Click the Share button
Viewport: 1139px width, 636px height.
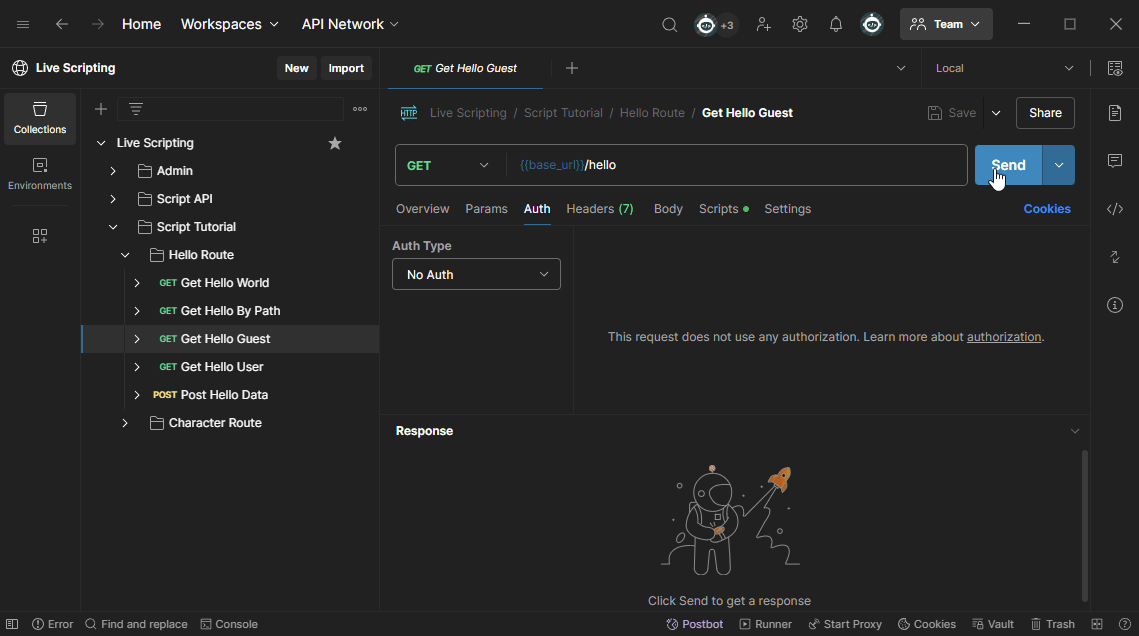click(x=1045, y=113)
